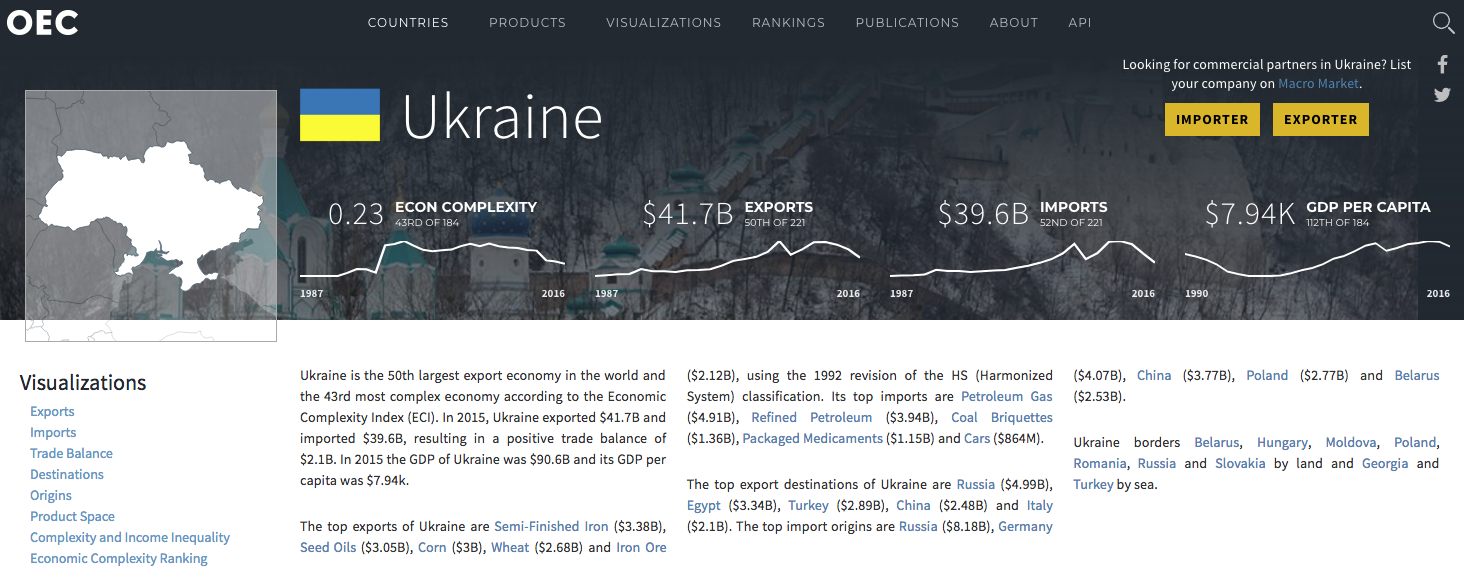Click the GDP per capita sparkline chart
This screenshot has width=1464, height=583.
[x=1318, y=260]
